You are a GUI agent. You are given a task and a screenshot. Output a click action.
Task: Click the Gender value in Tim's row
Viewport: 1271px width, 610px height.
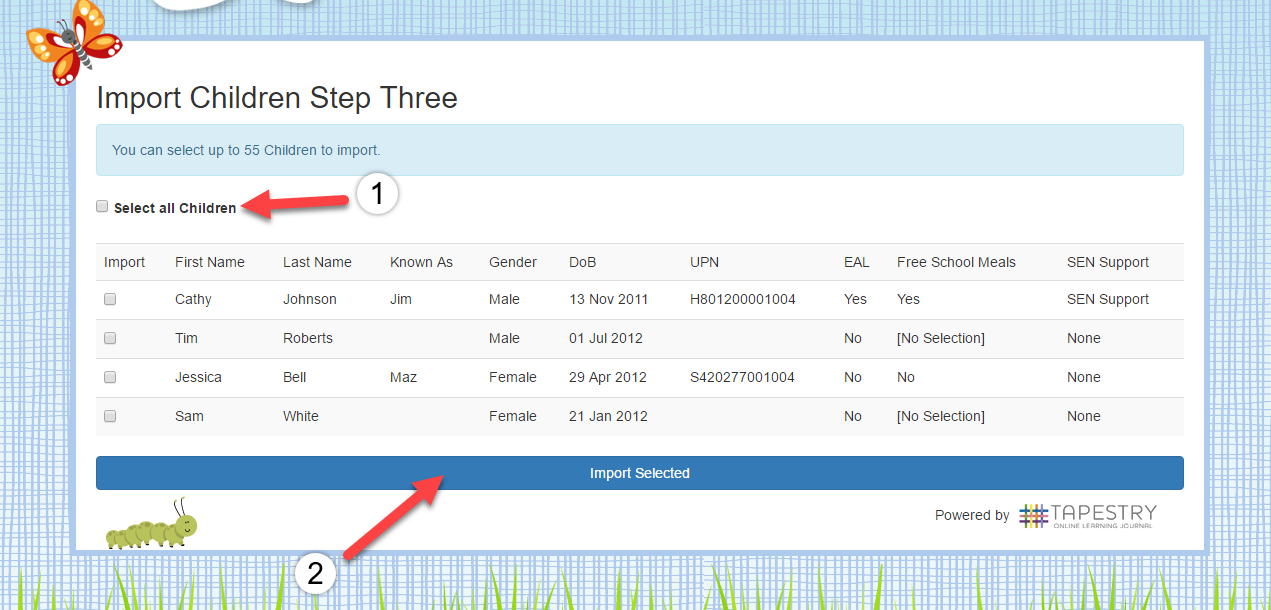coord(504,338)
